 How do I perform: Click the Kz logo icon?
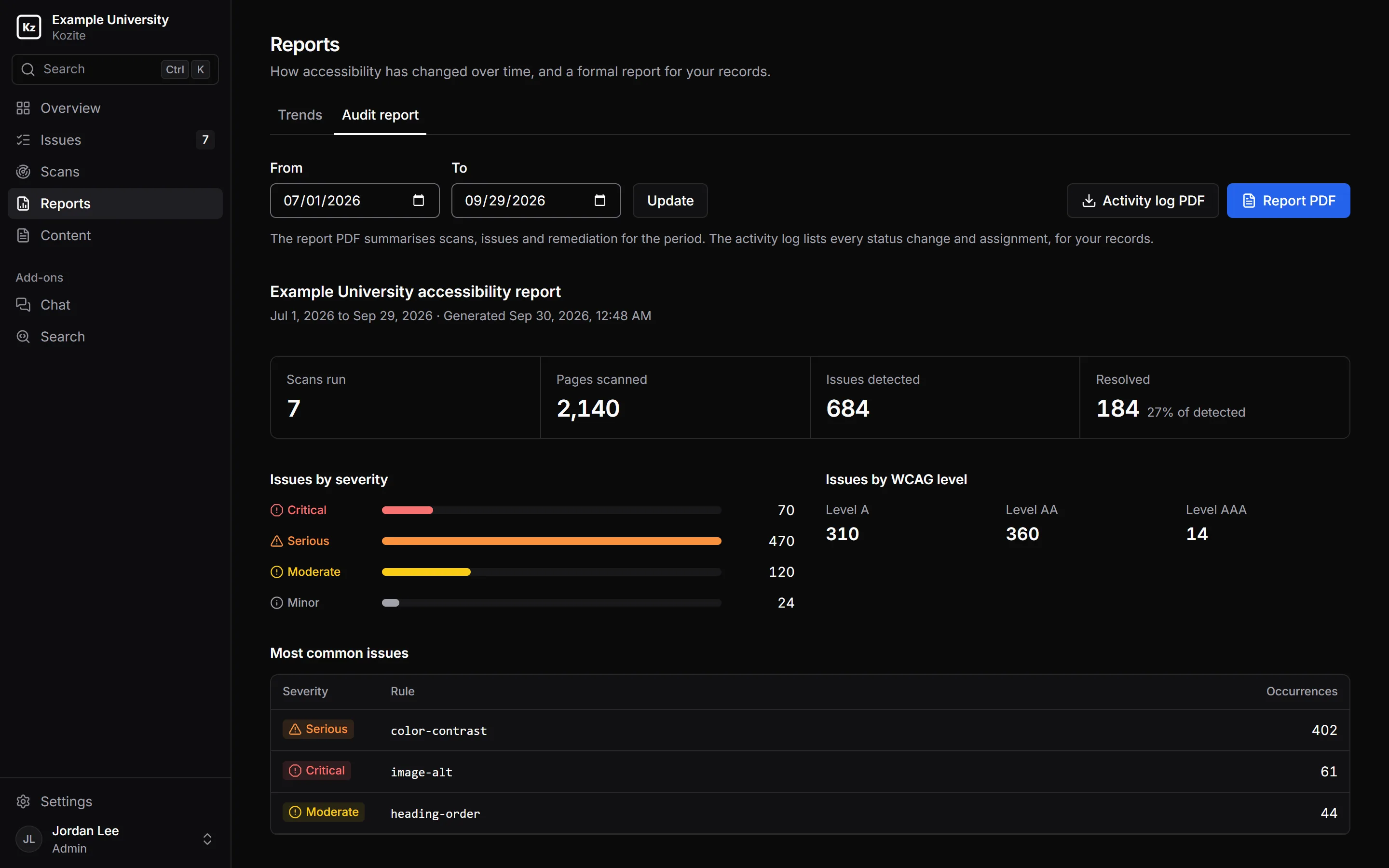coord(29,27)
